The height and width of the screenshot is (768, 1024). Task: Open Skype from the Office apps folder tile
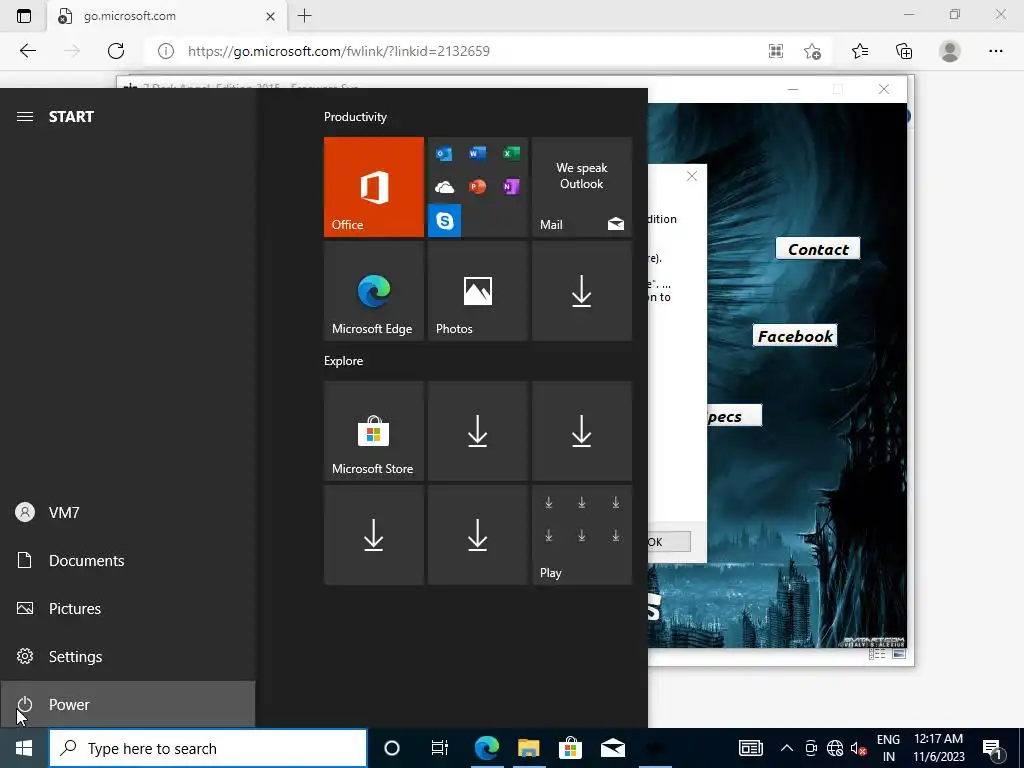(445, 221)
